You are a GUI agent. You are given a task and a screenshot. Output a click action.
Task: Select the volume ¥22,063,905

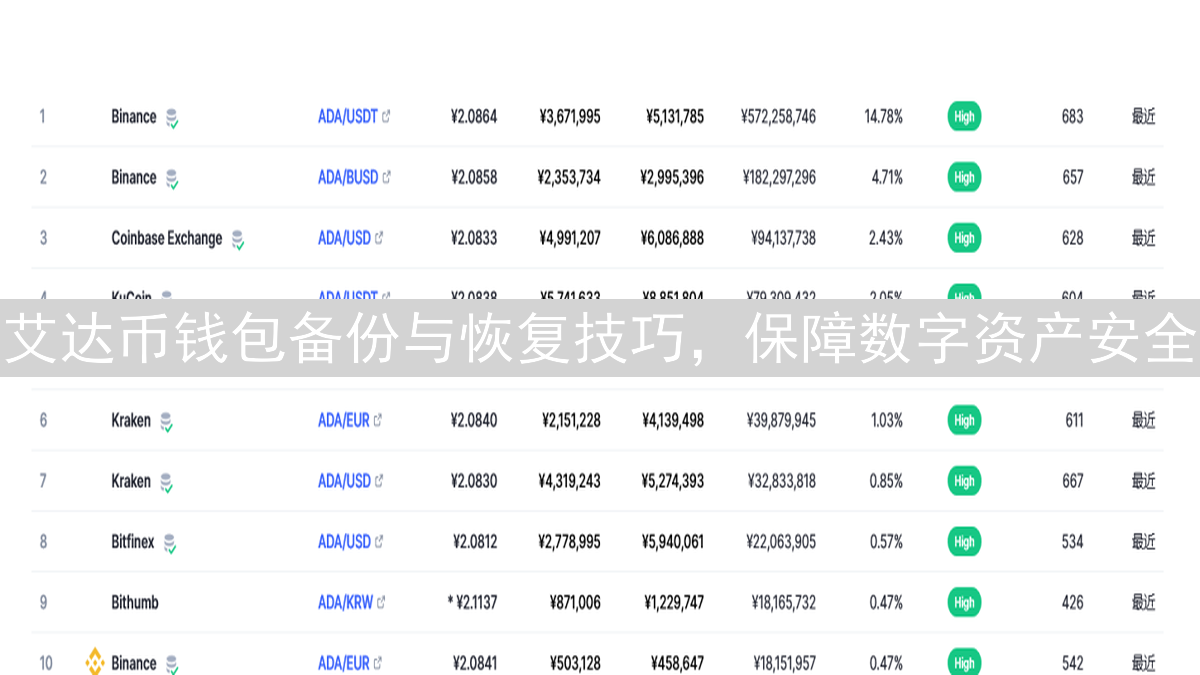coord(781,541)
